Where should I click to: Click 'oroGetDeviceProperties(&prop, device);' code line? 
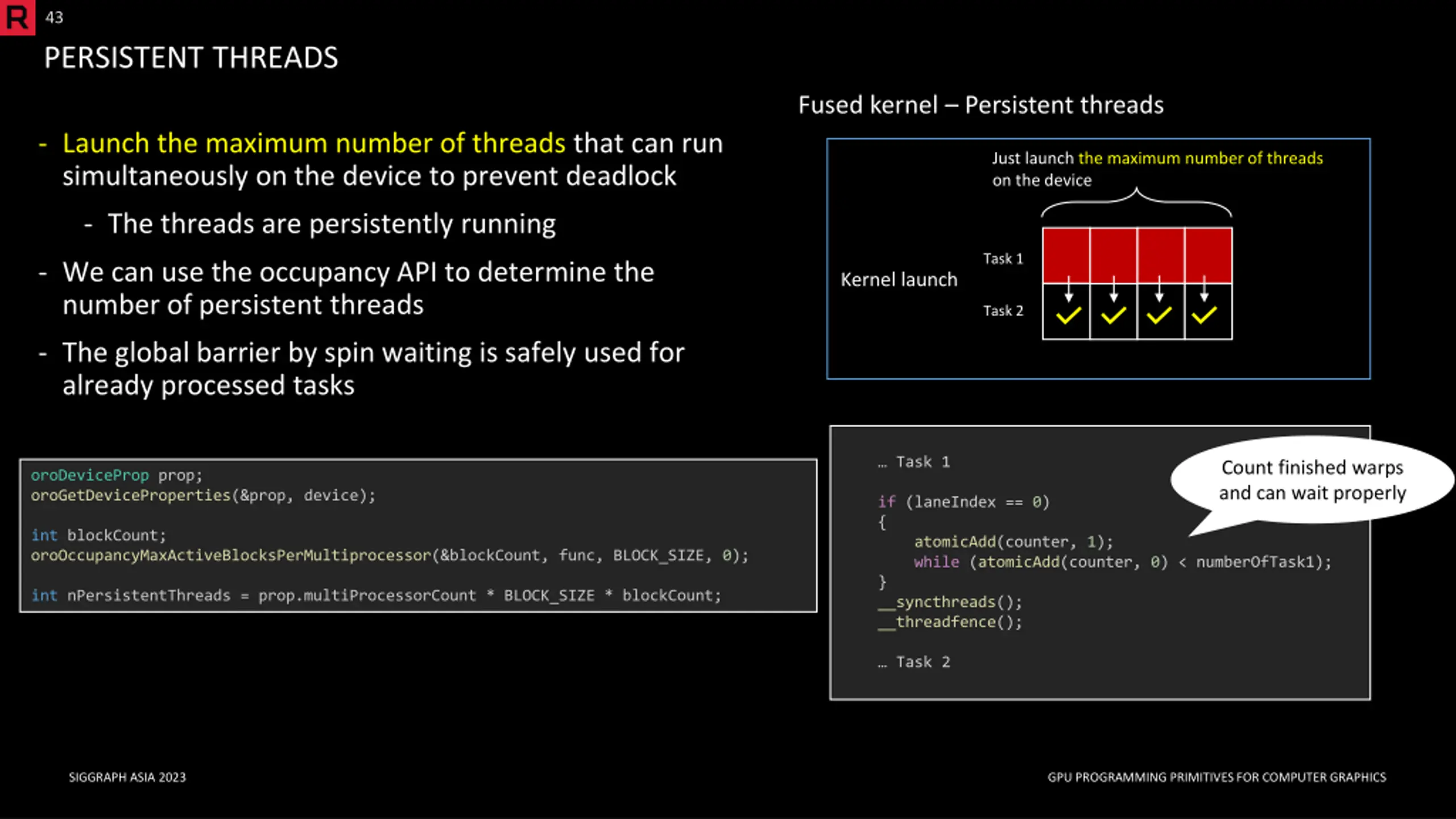tap(204, 495)
